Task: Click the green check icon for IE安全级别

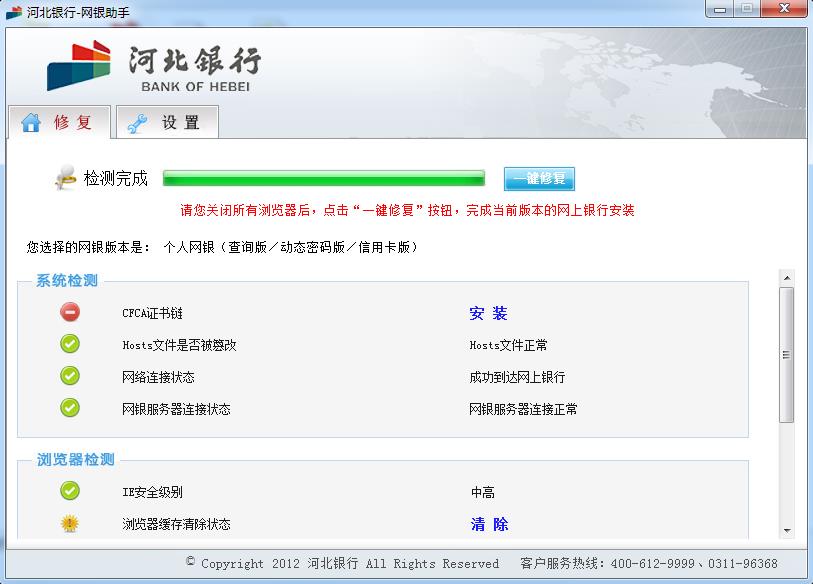Action: coord(70,491)
